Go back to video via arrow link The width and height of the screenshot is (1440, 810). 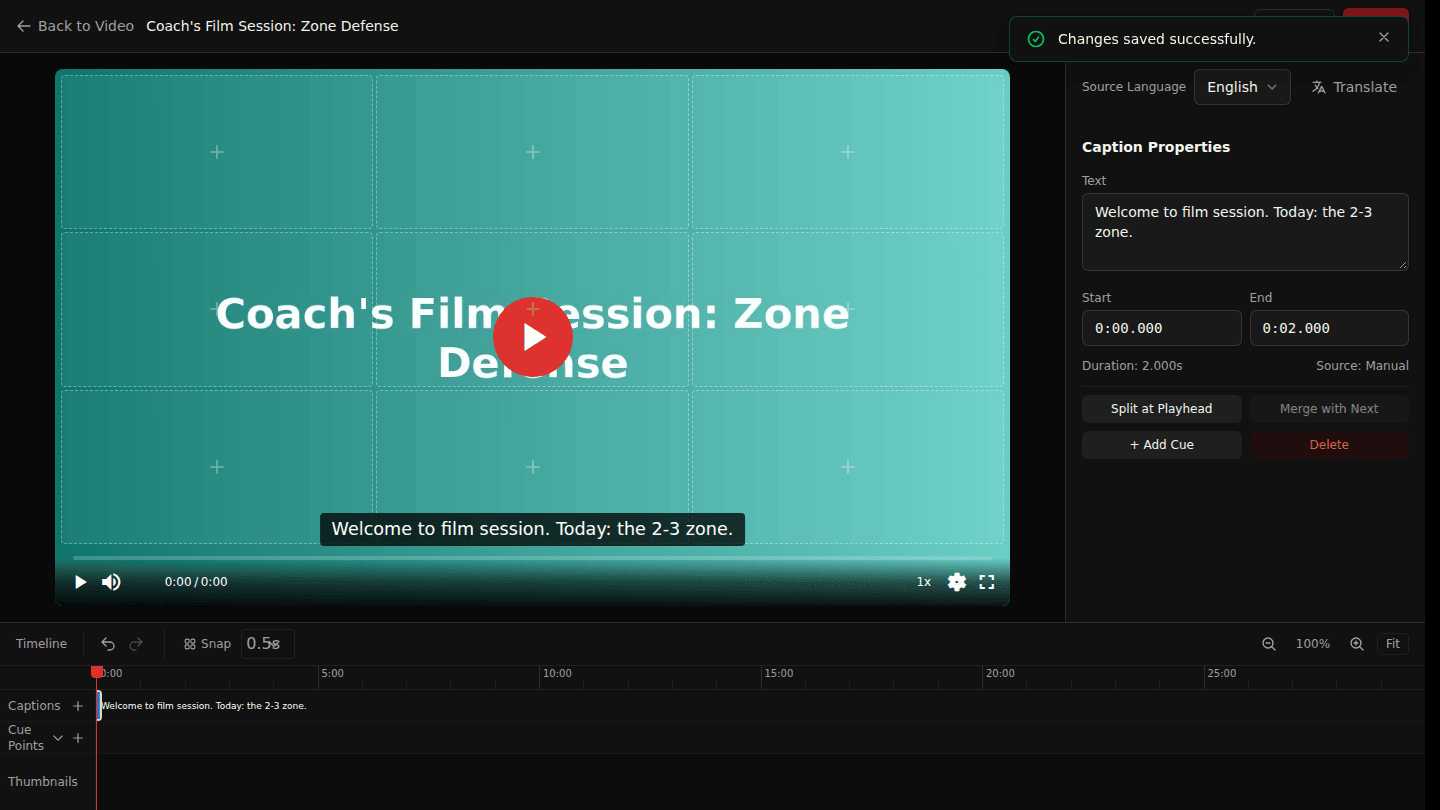[x=75, y=26]
